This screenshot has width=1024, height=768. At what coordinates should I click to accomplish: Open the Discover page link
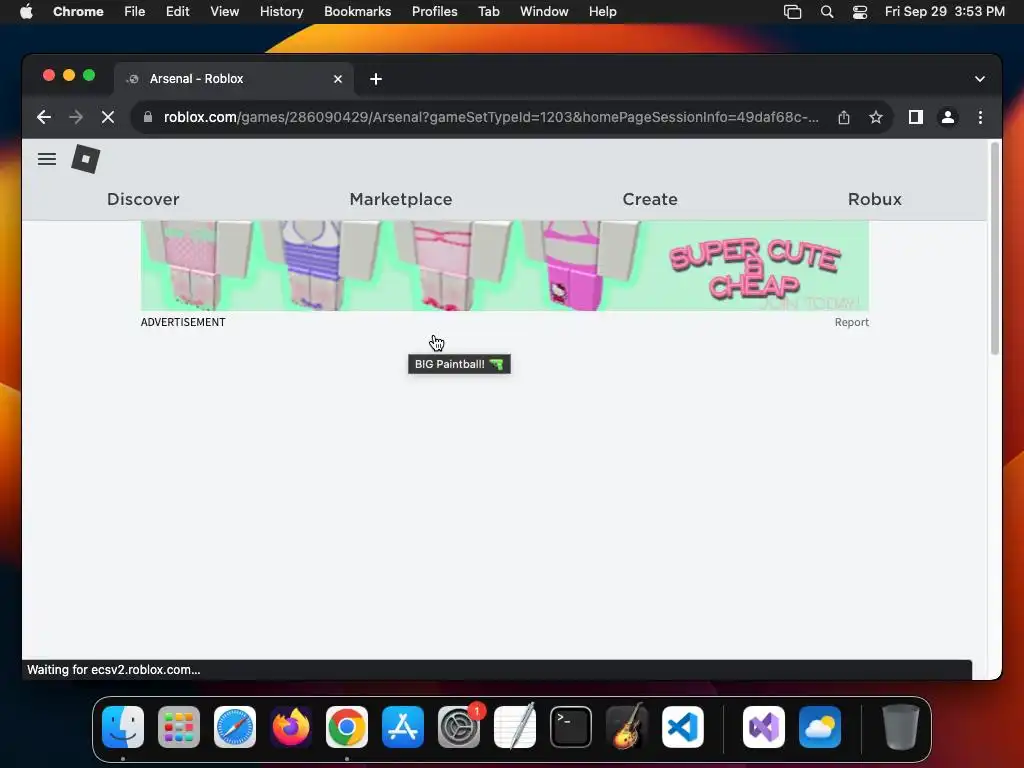pyautogui.click(x=143, y=199)
